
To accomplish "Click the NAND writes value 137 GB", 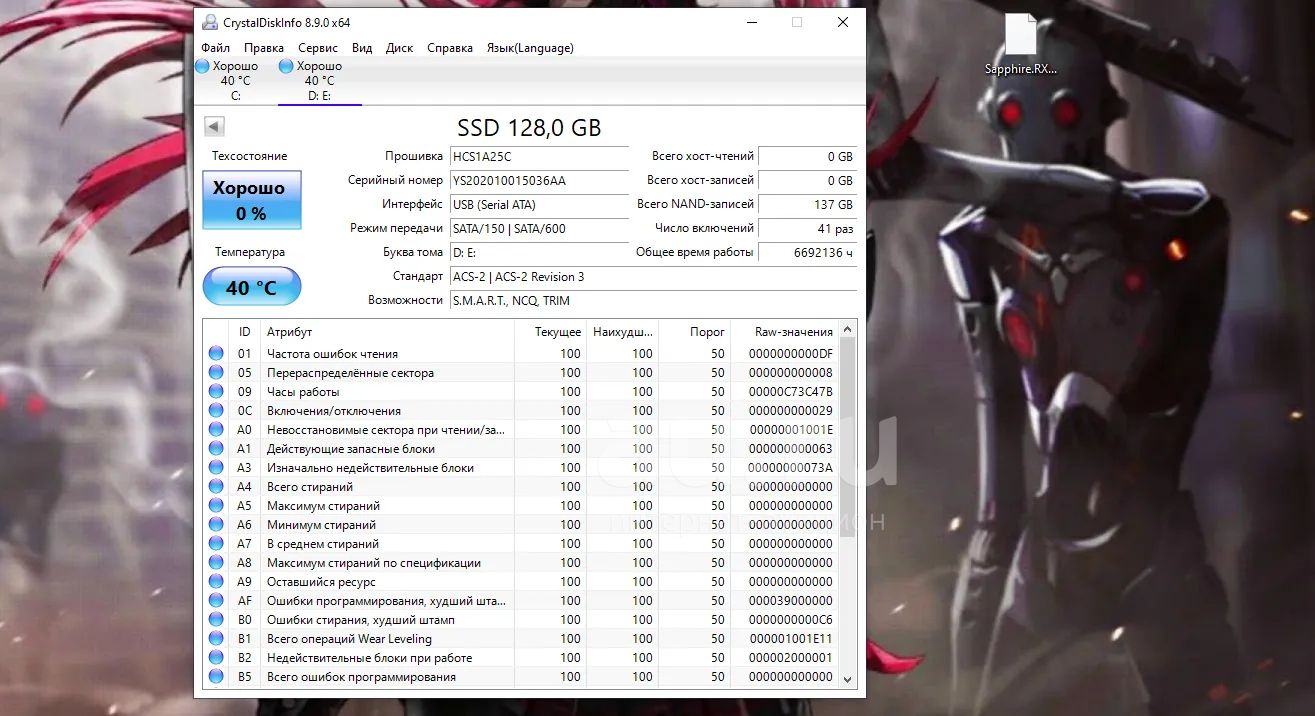I will [x=807, y=204].
